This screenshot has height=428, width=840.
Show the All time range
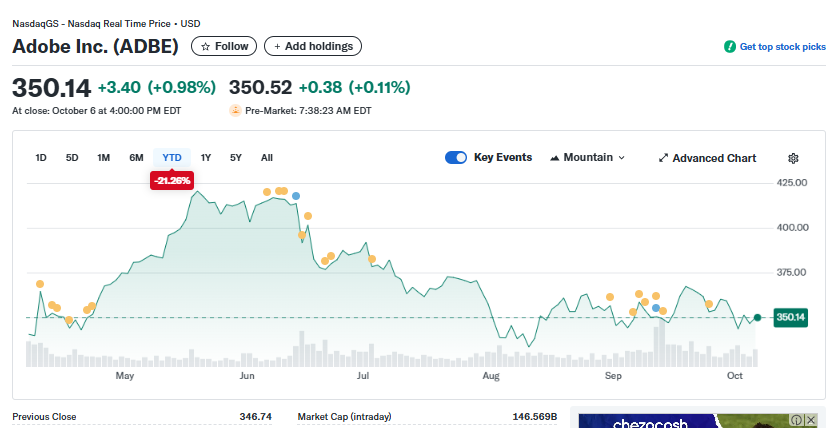(x=267, y=158)
